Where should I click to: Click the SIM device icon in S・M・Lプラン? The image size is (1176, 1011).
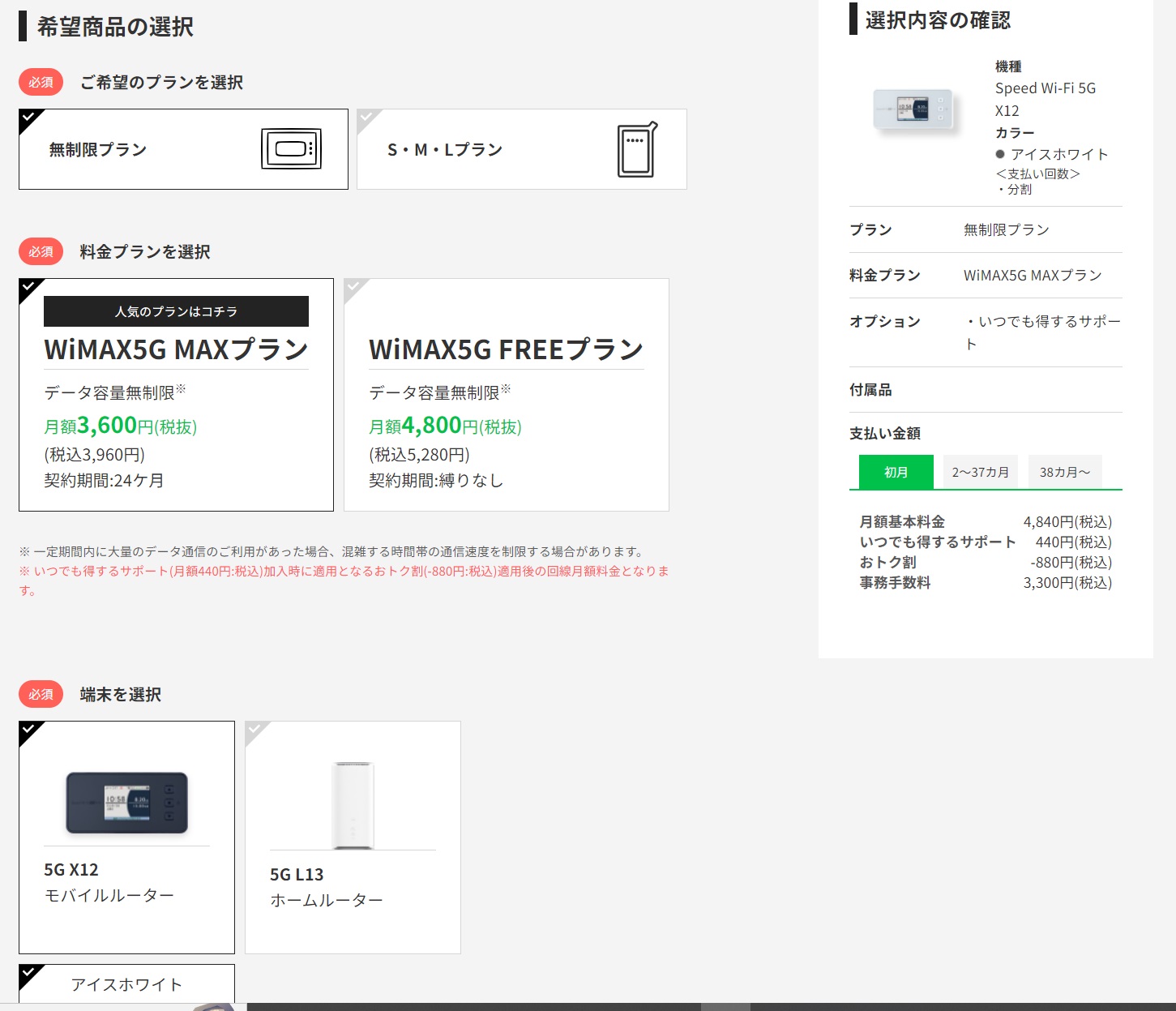[637, 149]
